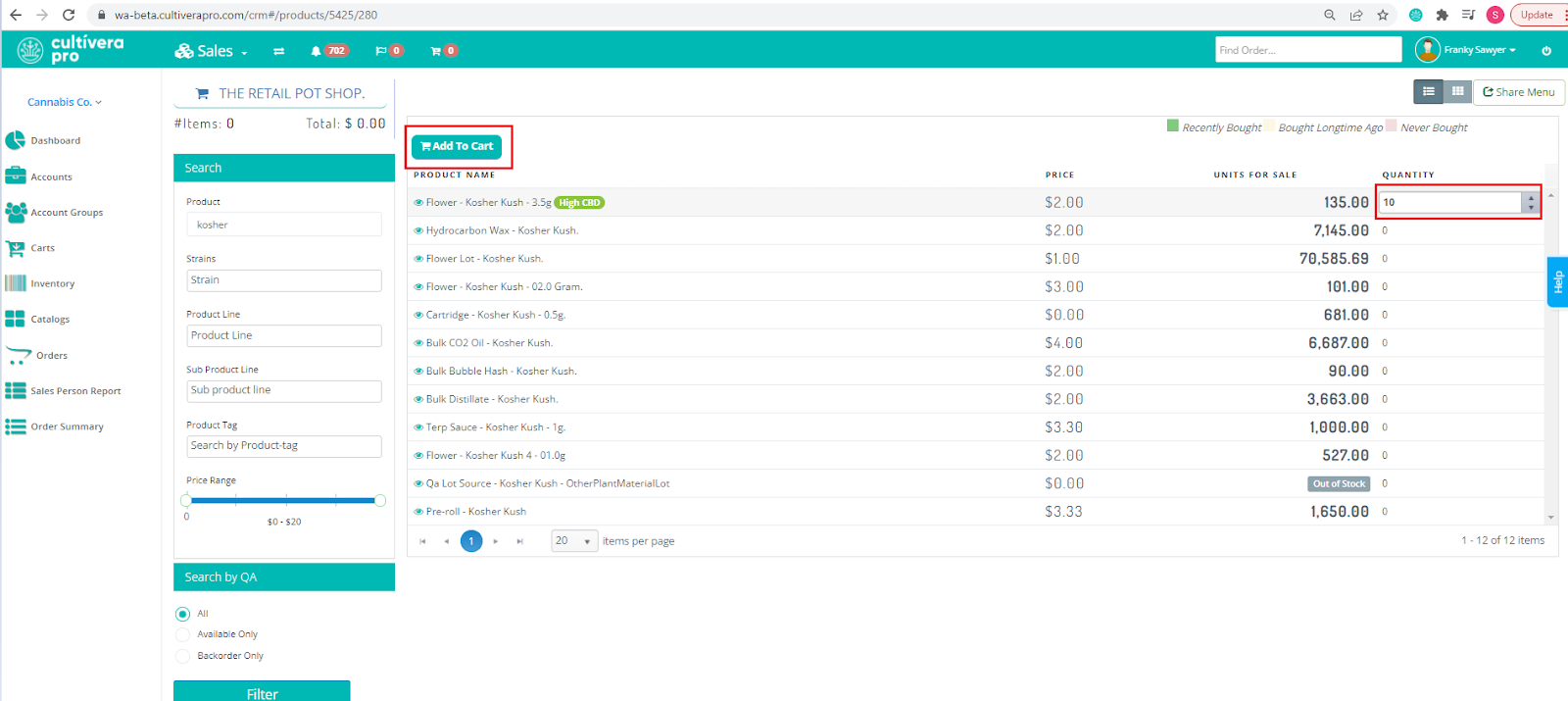
Task: Adjust the left price range slider handle
Action: pyautogui.click(x=186, y=501)
